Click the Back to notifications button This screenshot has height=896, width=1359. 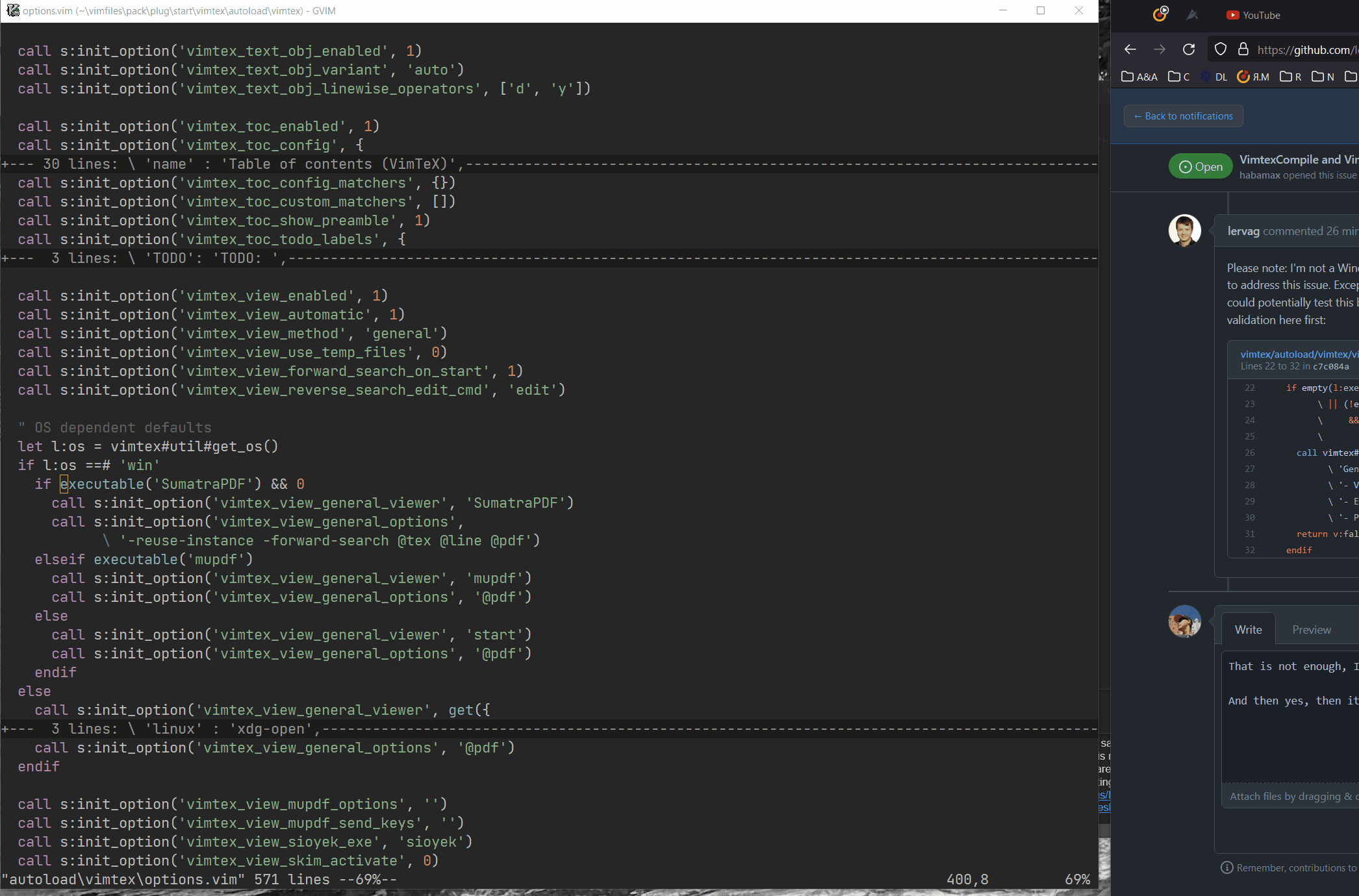pyautogui.click(x=1183, y=116)
